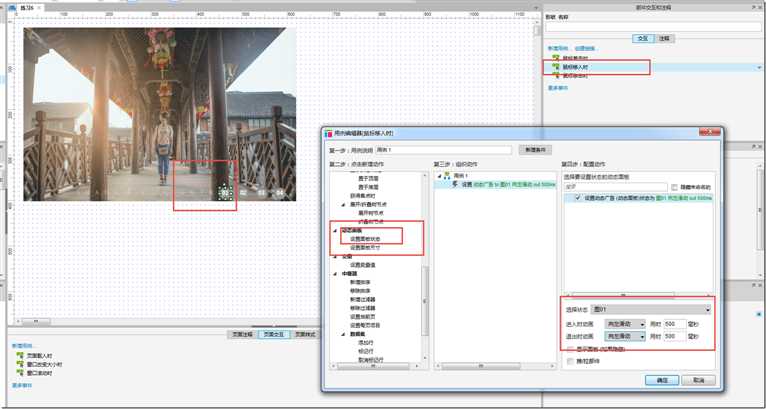This screenshot has width=766, height=409.
Task: Click the 鼠标移出时 event icon
Action: tap(555, 75)
